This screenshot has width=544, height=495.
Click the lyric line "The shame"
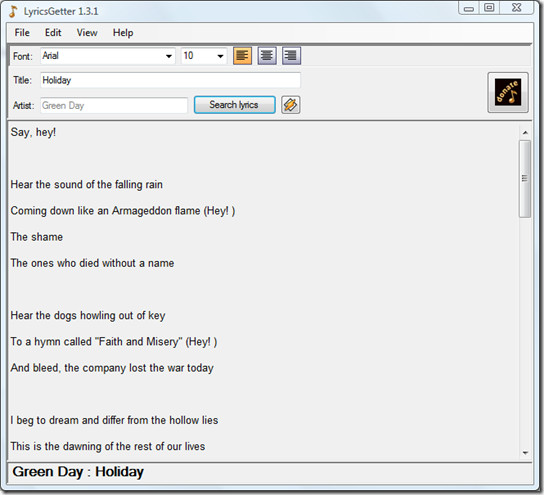click(37, 237)
